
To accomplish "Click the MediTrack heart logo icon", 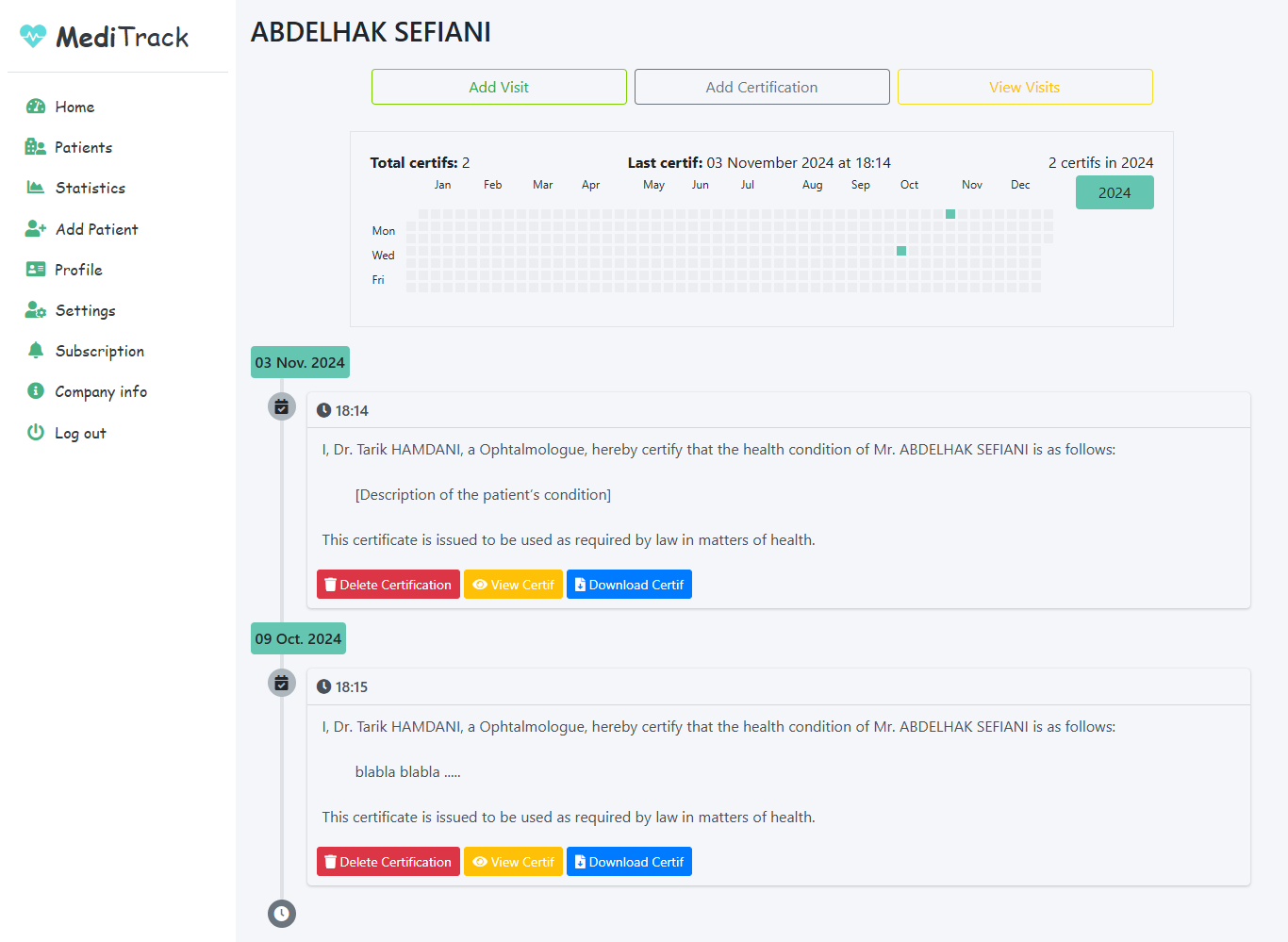I will tap(33, 36).
